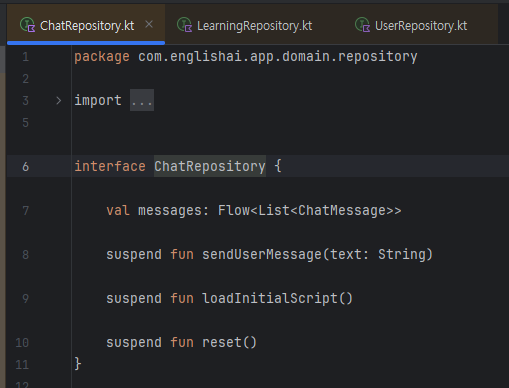Viewport: 509px width, 388px height.
Task: Click the reset function name
Action: coord(221,342)
